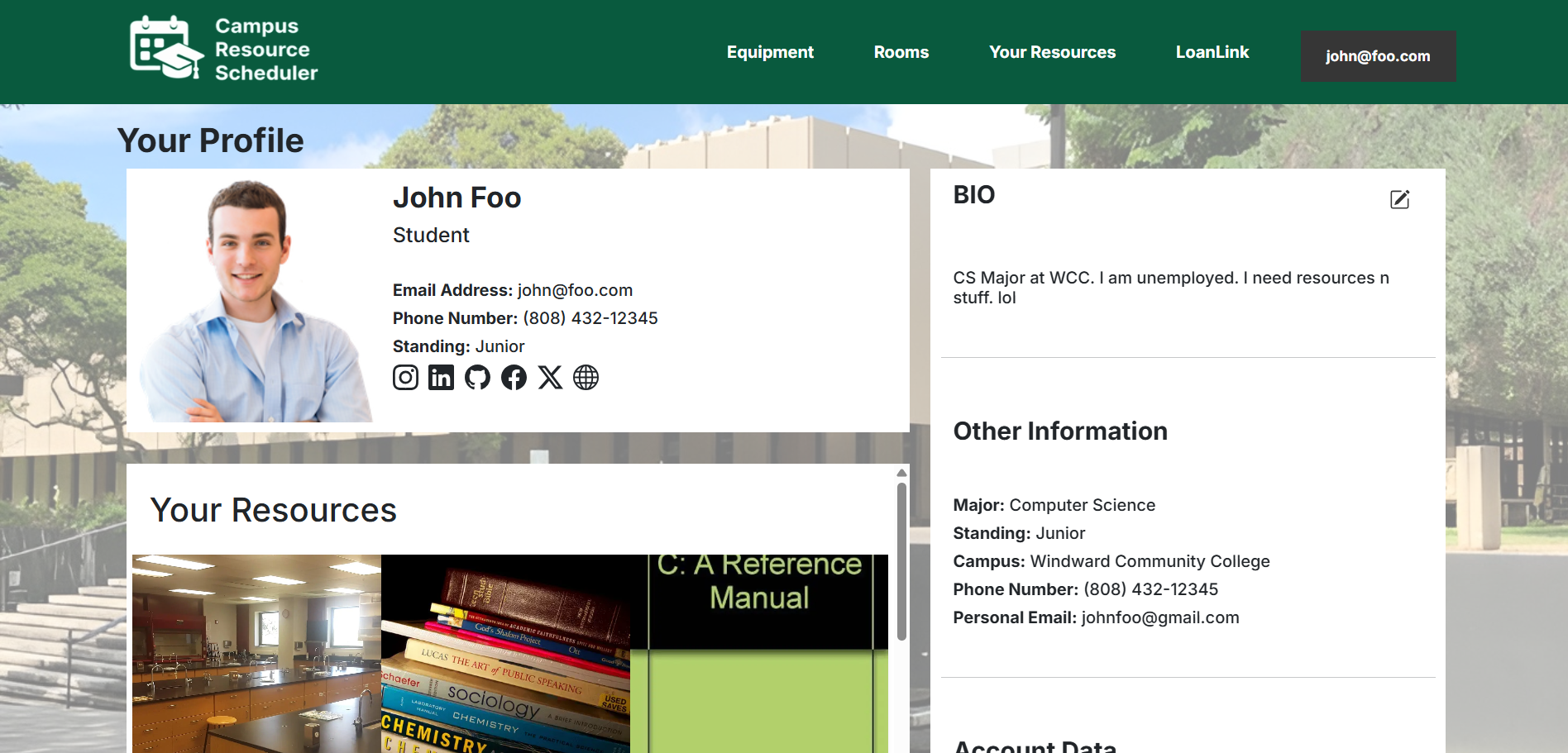1568x753 pixels.
Task: Open the Equipment menu item
Action: pos(770,52)
